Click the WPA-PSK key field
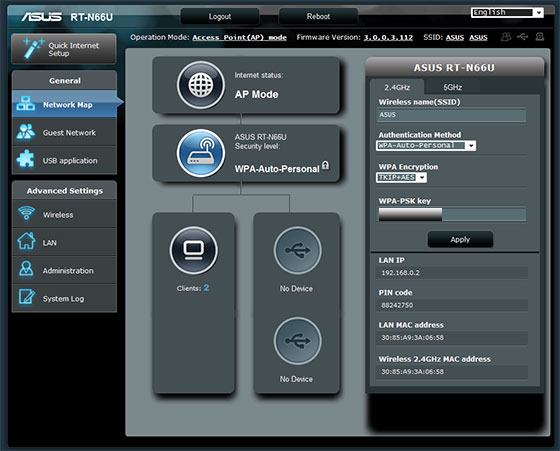The height and width of the screenshot is (451, 560). pyautogui.click(x=452, y=215)
